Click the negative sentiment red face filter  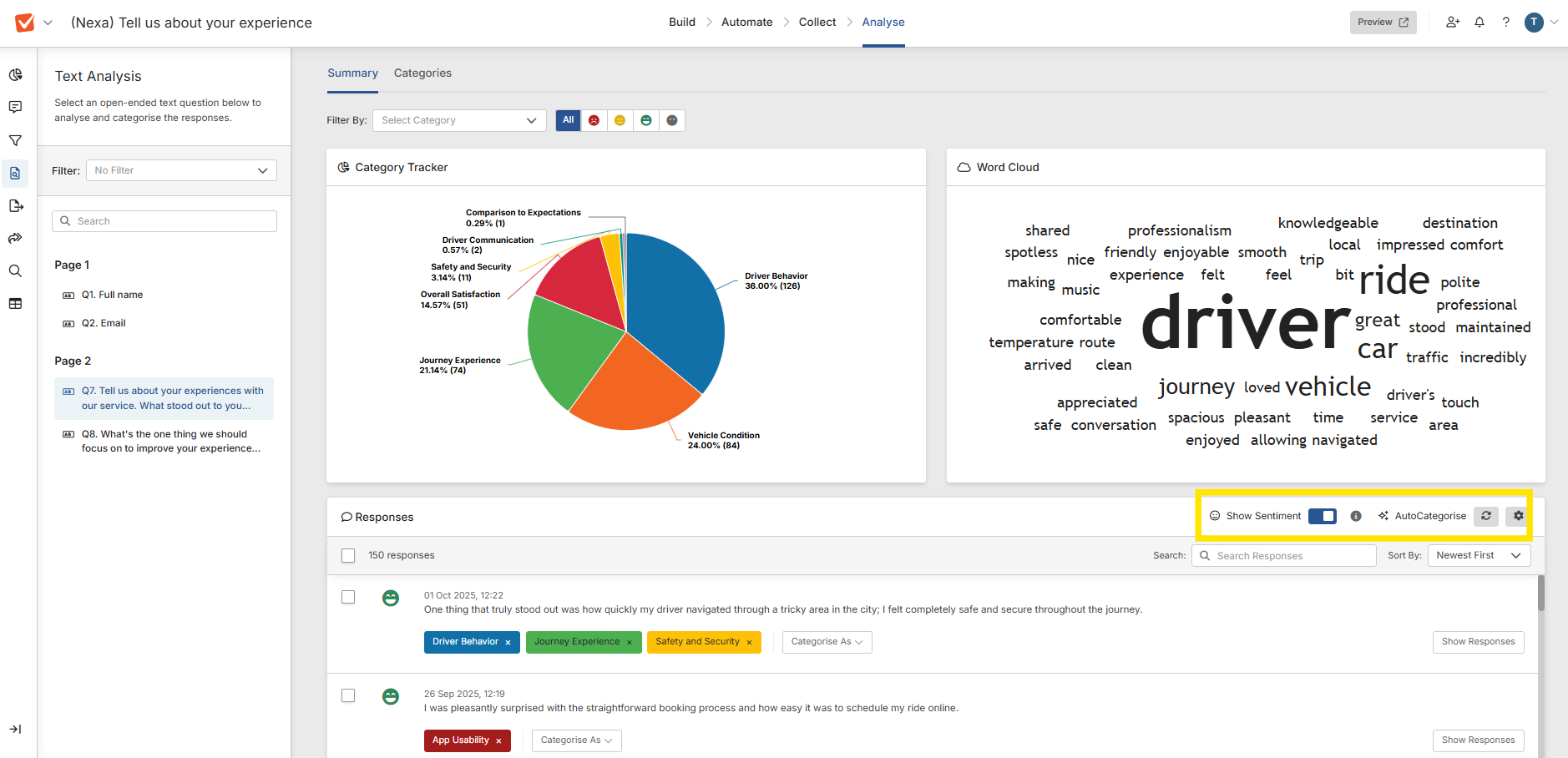point(594,120)
